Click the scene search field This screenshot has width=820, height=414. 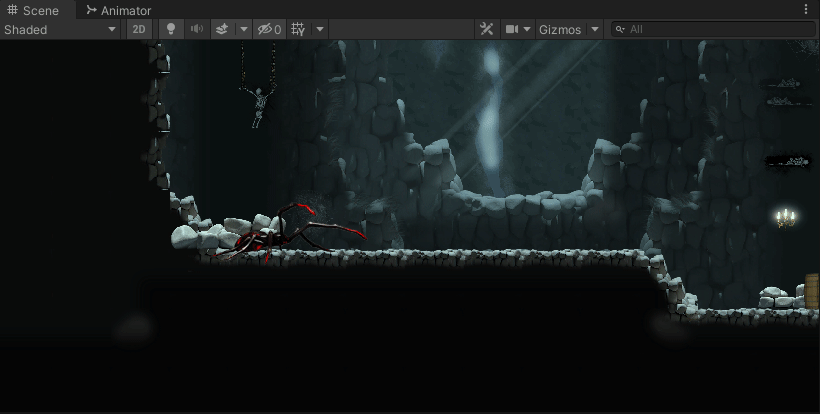(x=713, y=29)
